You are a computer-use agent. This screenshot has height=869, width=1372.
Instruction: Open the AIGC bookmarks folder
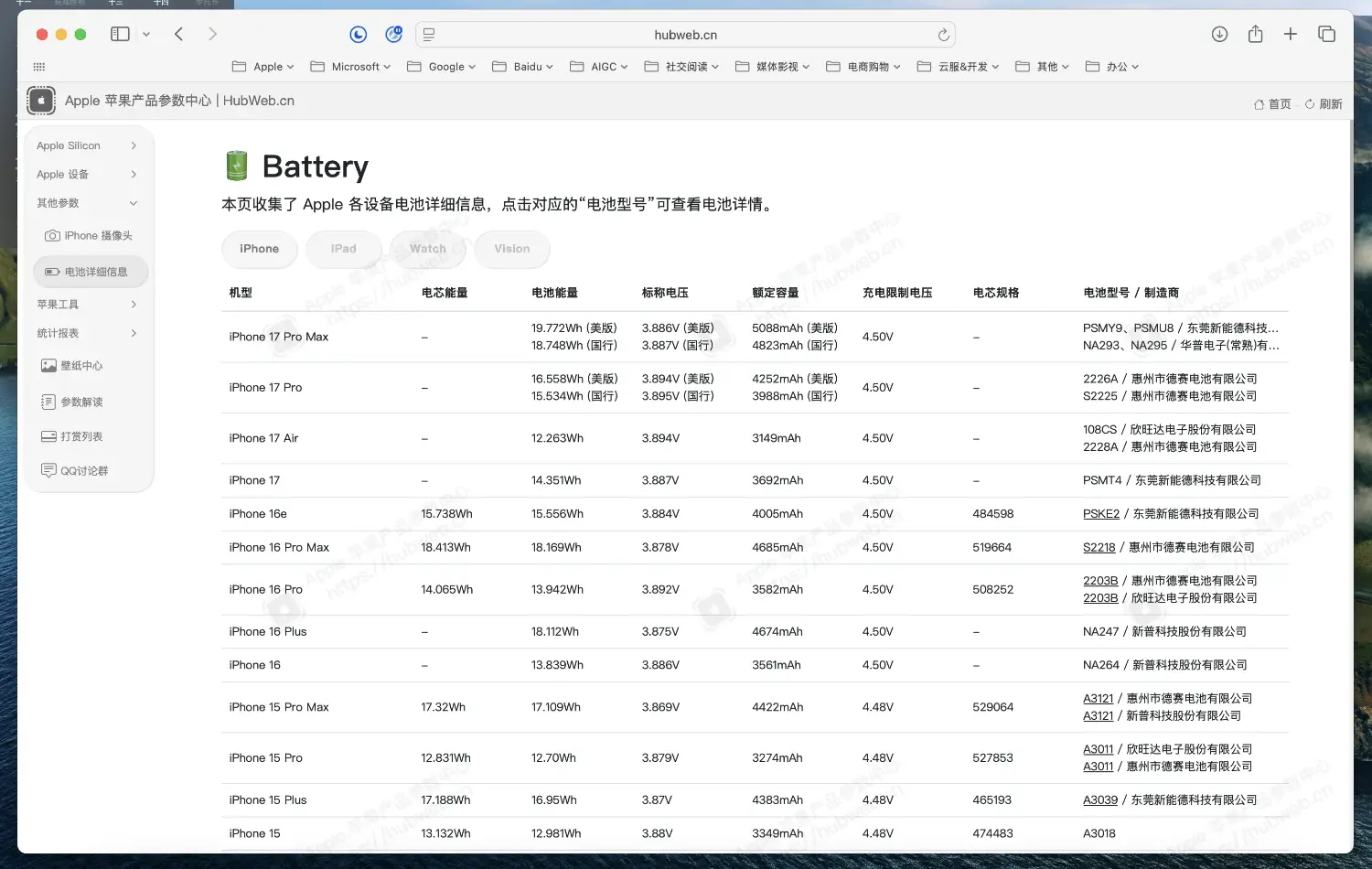(599, 67)
